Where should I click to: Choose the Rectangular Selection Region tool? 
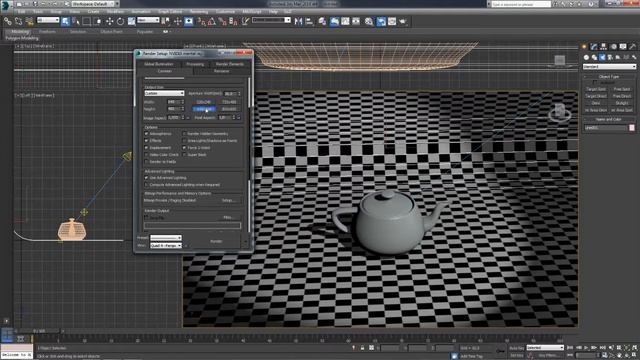coord(87,21)
